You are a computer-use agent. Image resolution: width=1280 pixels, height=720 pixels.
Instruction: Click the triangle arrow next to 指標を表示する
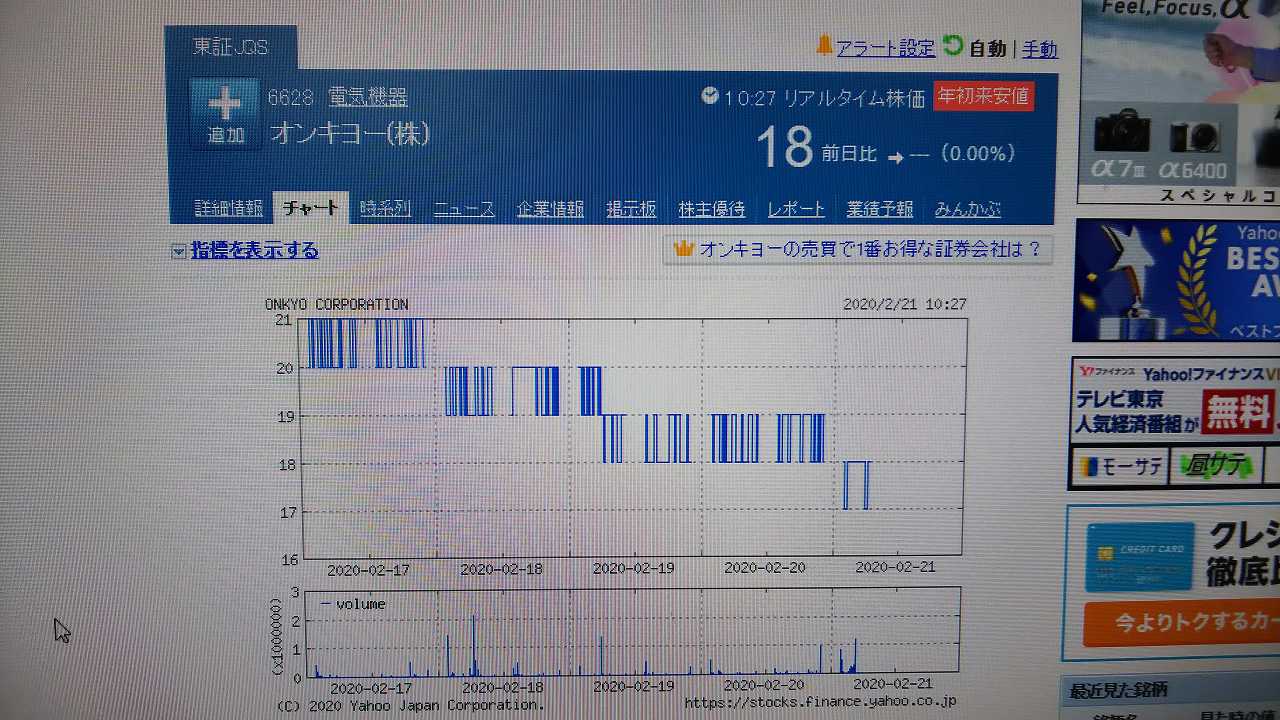[178, 251]
